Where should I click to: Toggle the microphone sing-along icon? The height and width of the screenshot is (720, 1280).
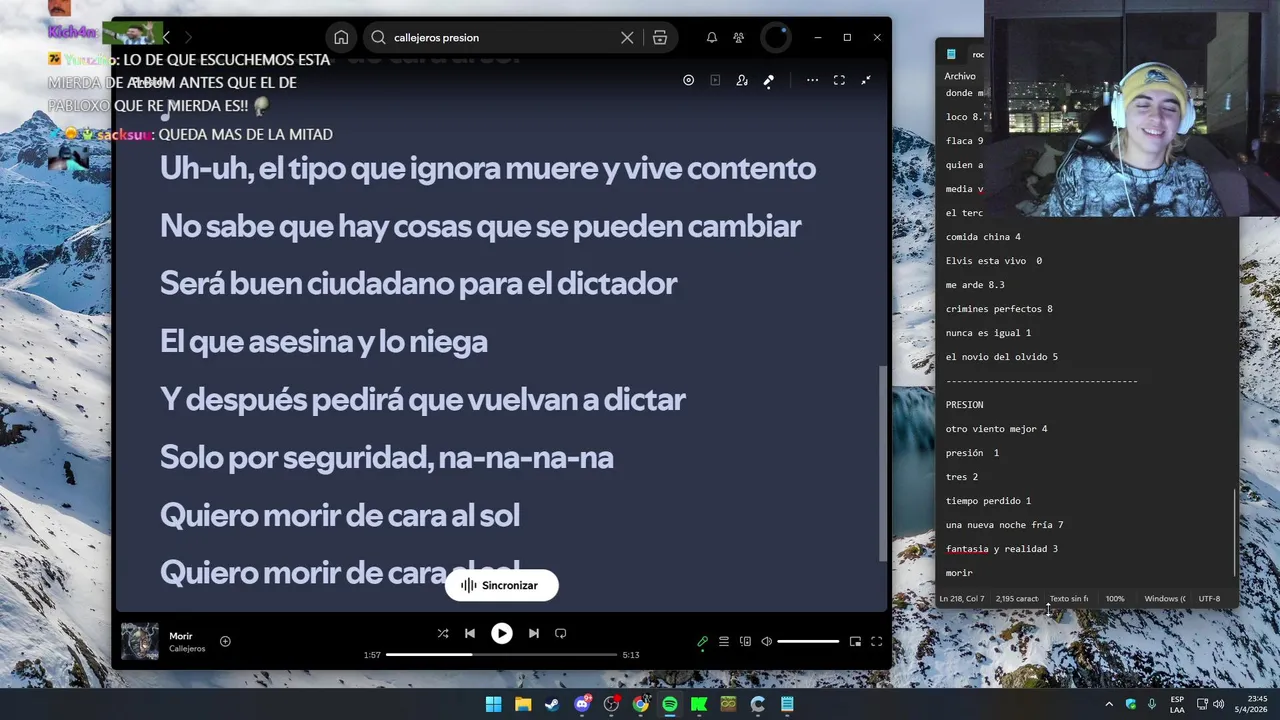click(x=768, y=80)
